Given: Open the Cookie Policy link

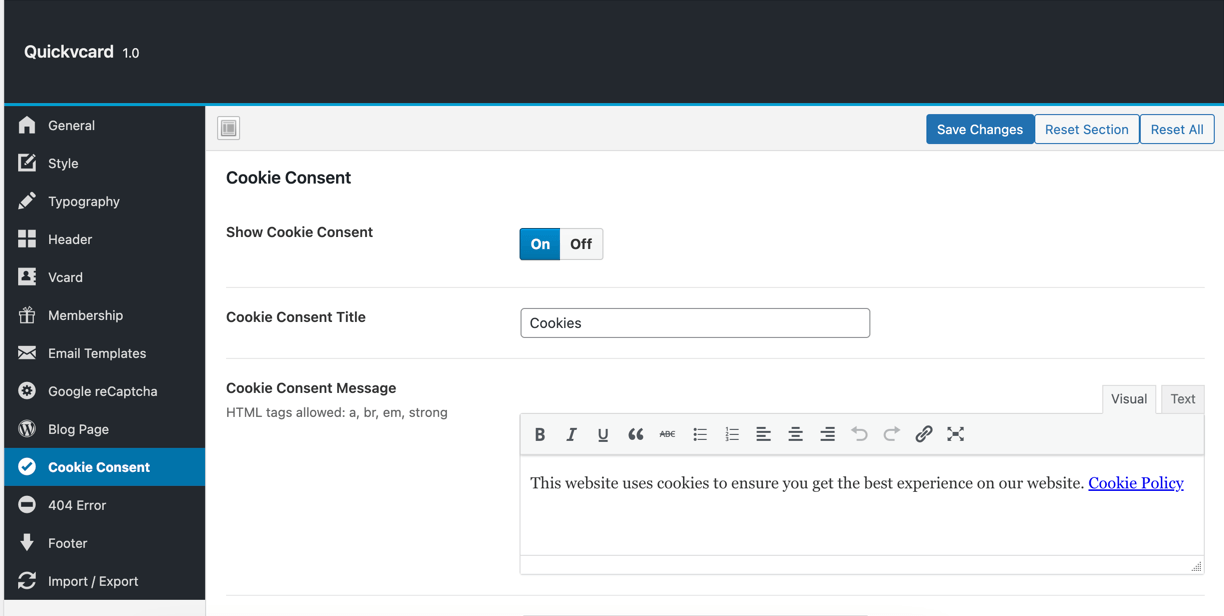Looking at the screenshot, I should 1135,483.
